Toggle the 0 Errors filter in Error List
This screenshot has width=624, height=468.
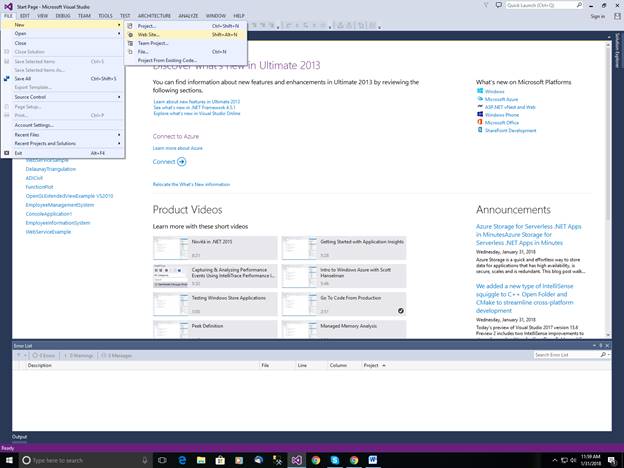44,355
